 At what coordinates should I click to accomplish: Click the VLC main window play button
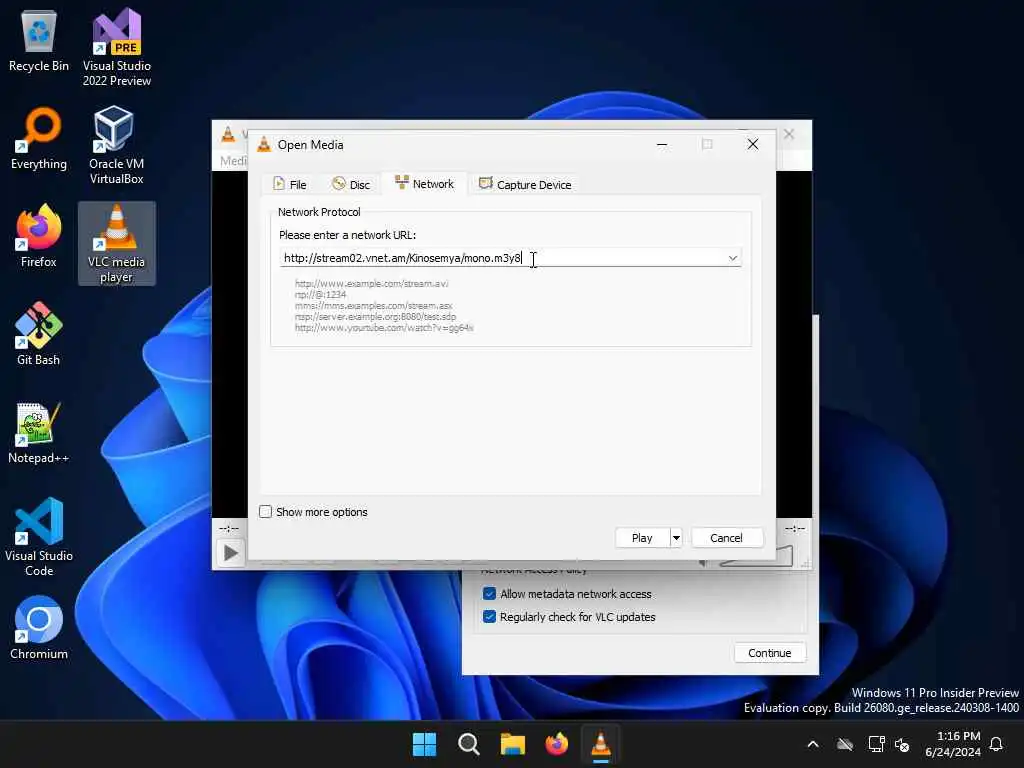point(231,553)
